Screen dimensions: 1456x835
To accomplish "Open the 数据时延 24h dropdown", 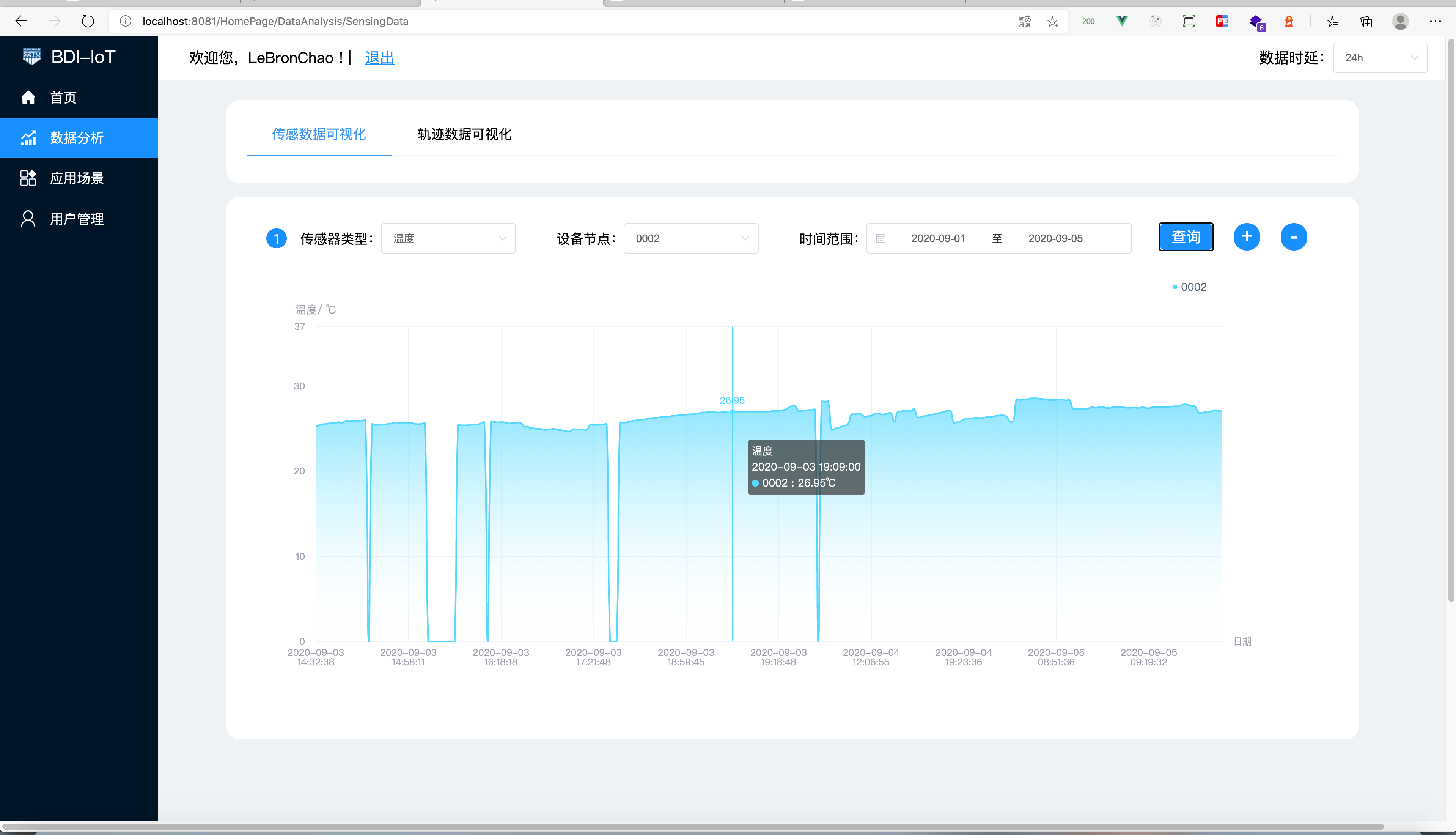I will tap(1379, 57).
